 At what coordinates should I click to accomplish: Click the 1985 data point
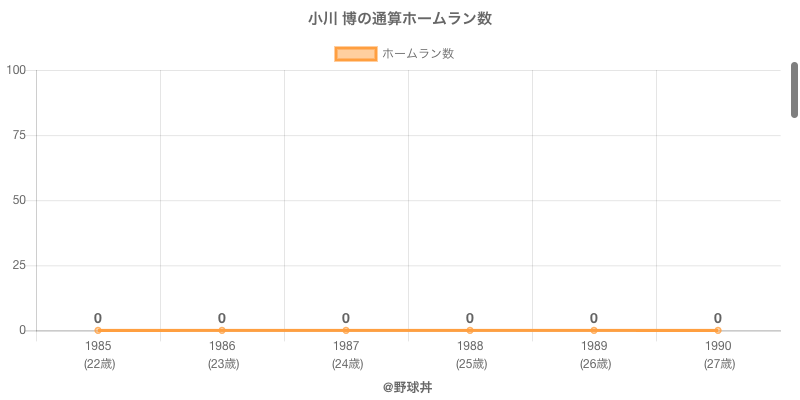tap(98, 330)
